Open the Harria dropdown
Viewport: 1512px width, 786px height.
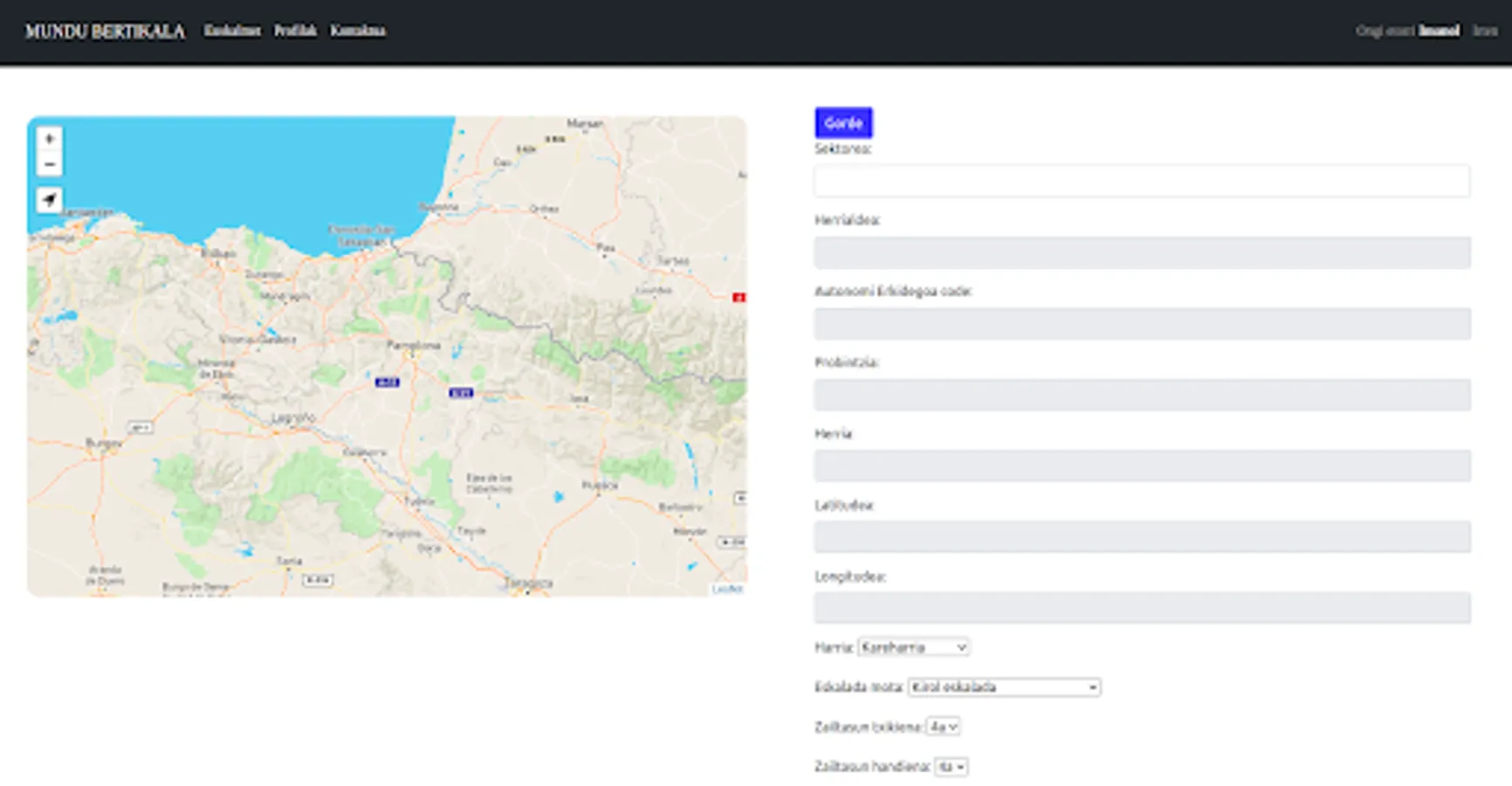(x=913, y=647)
